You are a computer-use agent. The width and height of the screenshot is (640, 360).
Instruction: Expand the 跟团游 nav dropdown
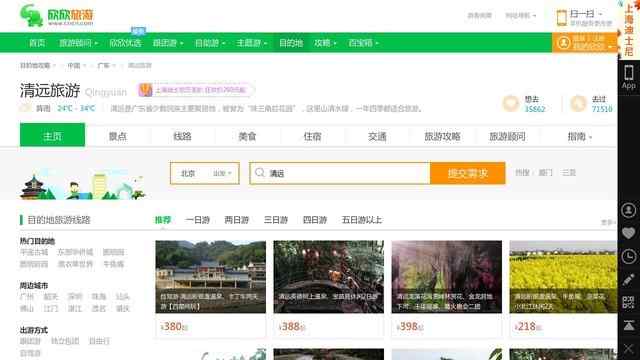pyautogui.click(x=182, y=43)
